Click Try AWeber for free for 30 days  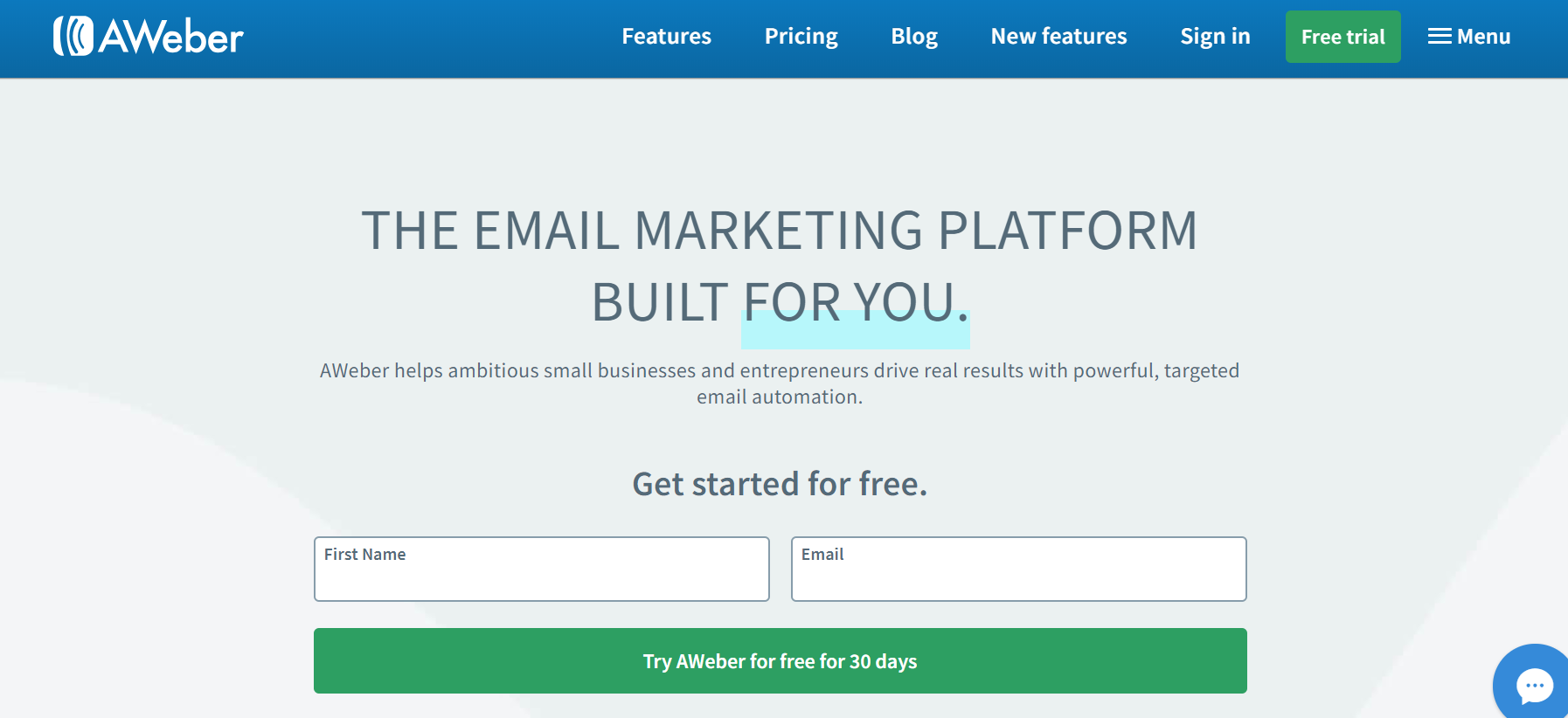[781, 661]
